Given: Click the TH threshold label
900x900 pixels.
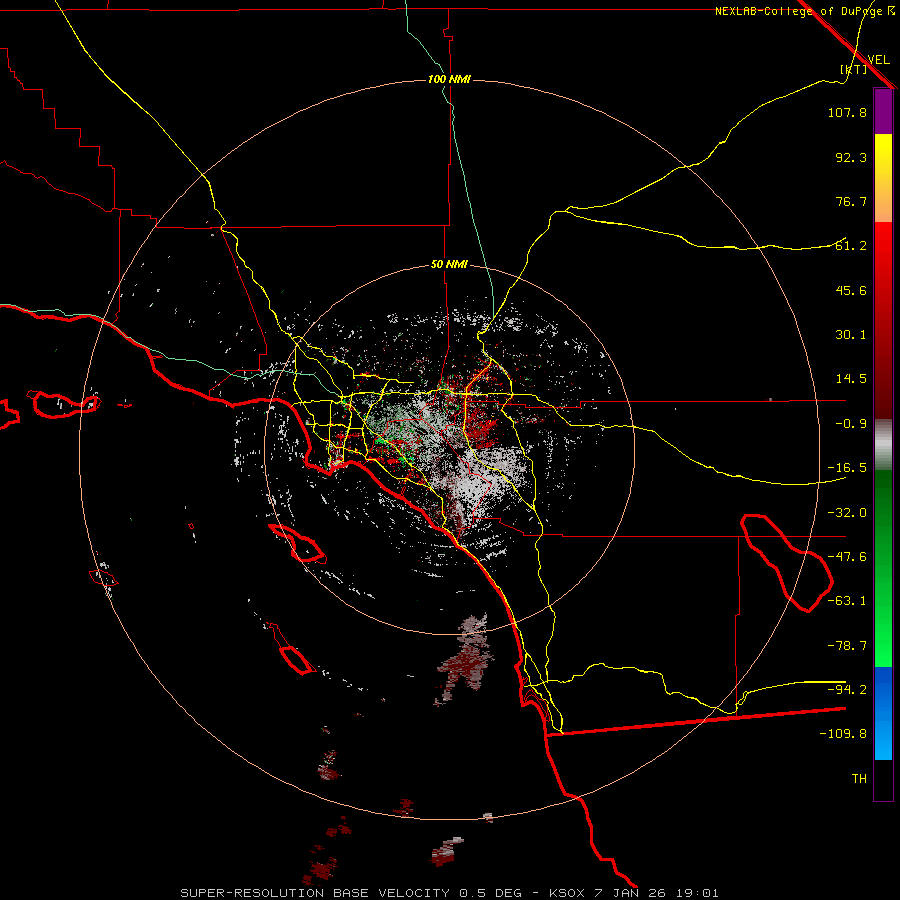Looking at the screenshot, I should click(x=859, y=779).
